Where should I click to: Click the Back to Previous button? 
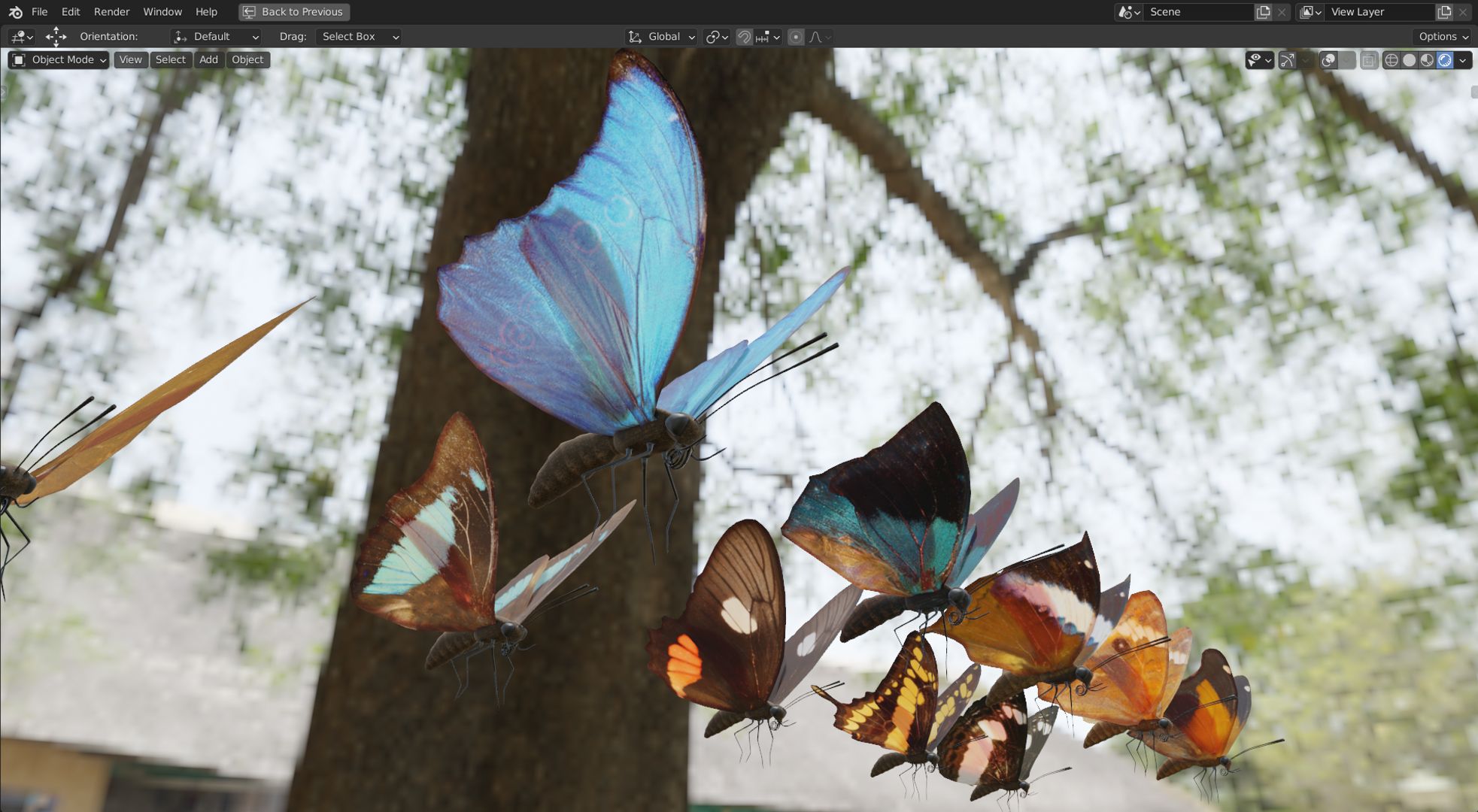(x=294, y=12)
